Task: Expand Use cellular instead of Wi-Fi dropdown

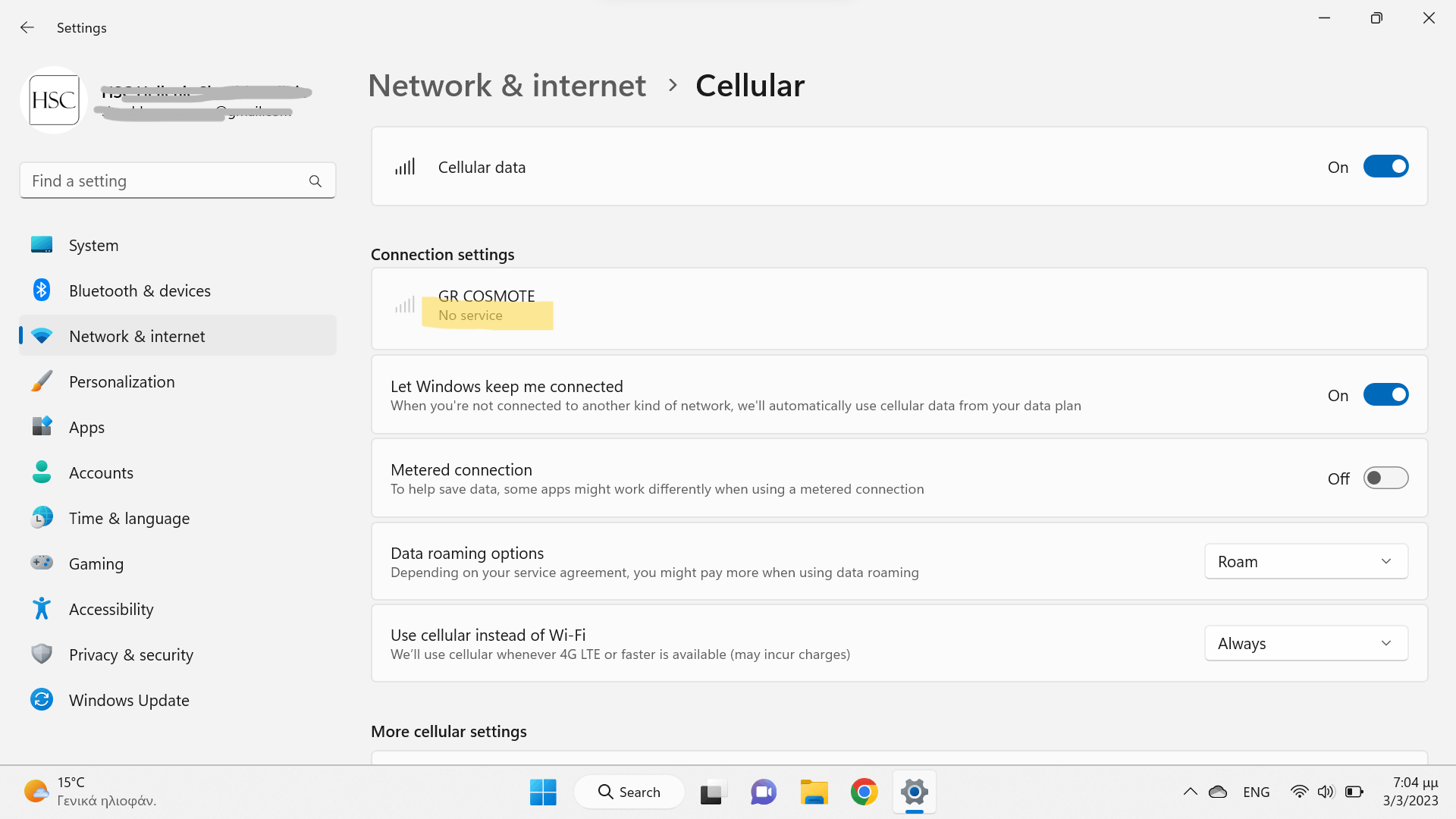Action: [x=1306, y=644]
